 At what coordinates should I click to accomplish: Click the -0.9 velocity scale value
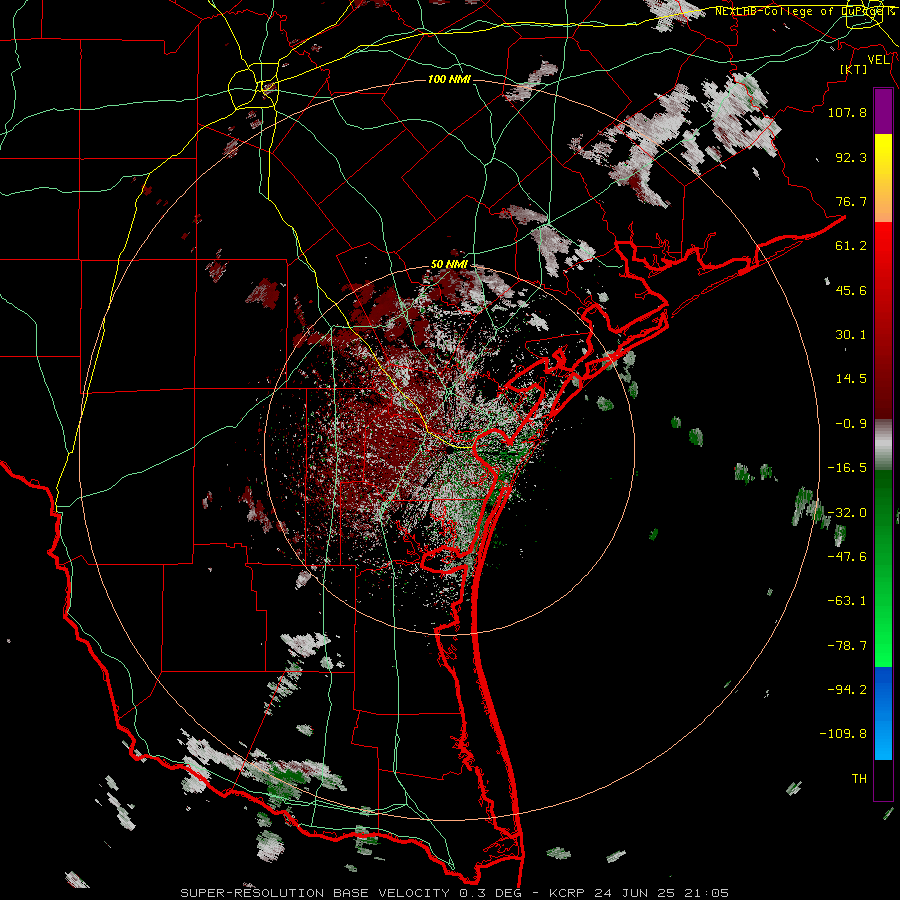click(851, 424)
